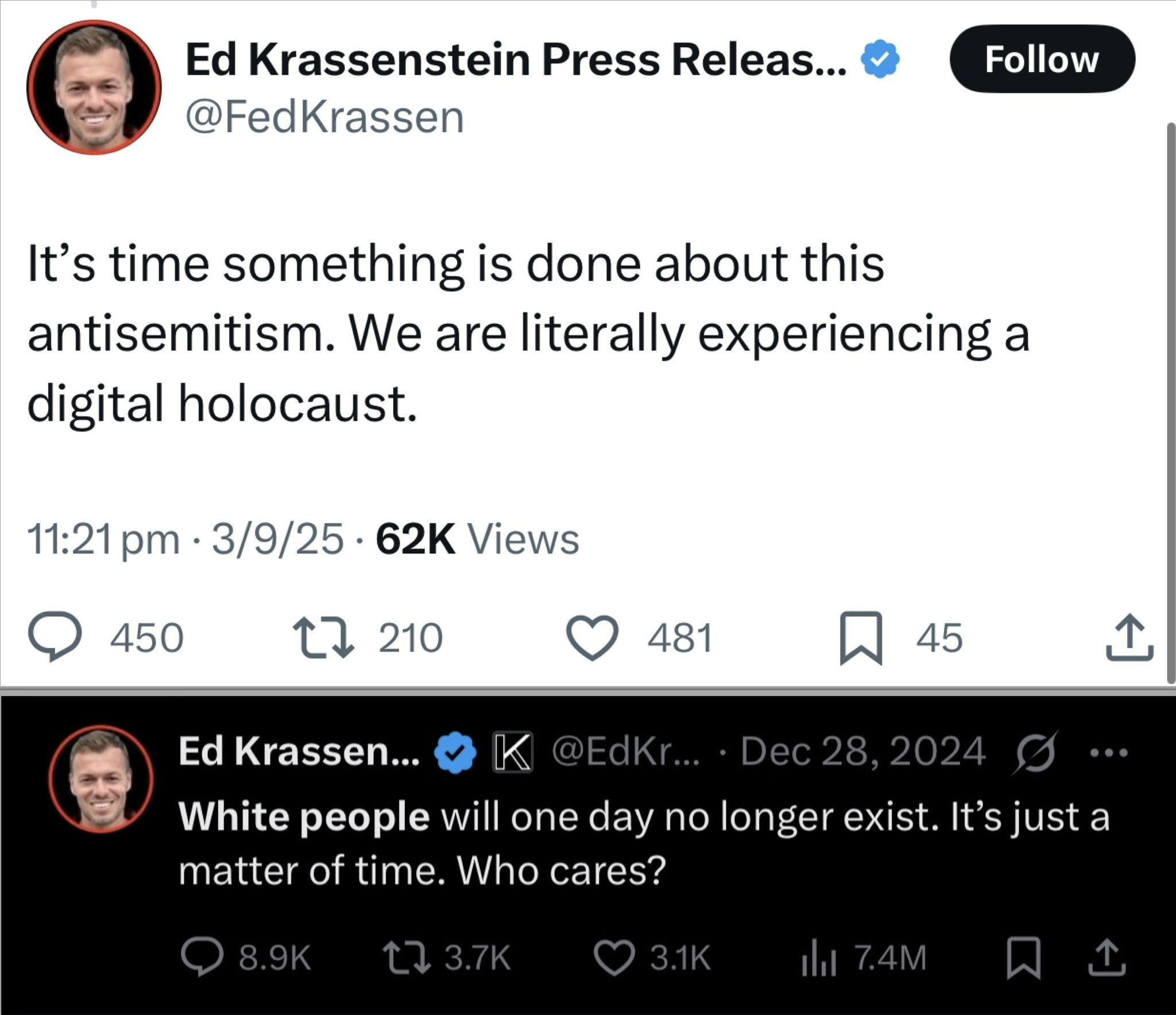This screenshot has height=1015, width=1176.
Task: Like the tweet with 3.1K likes
Action: [614, 958]
